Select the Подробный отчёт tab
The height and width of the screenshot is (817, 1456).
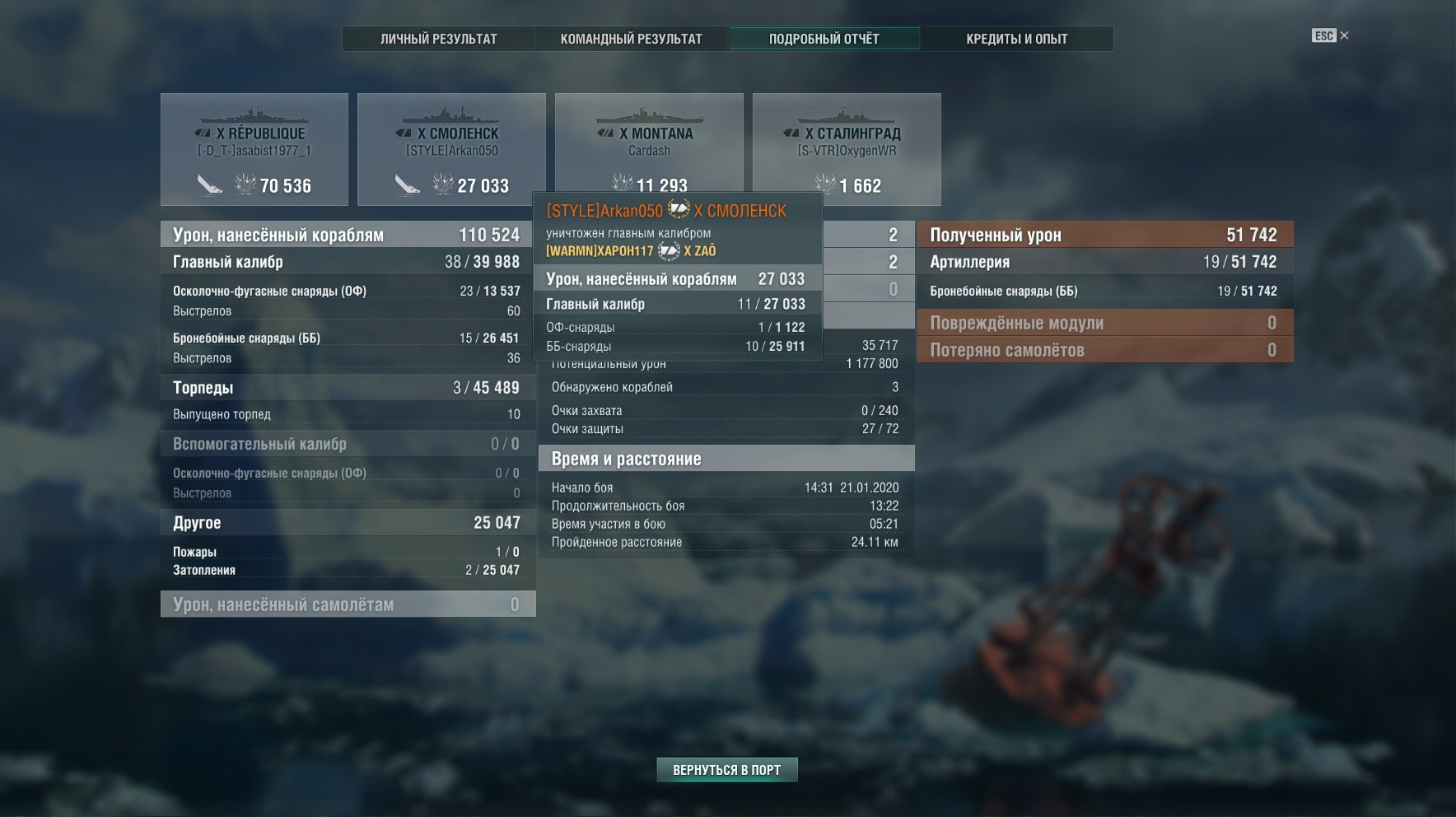[x=824, y=39]
